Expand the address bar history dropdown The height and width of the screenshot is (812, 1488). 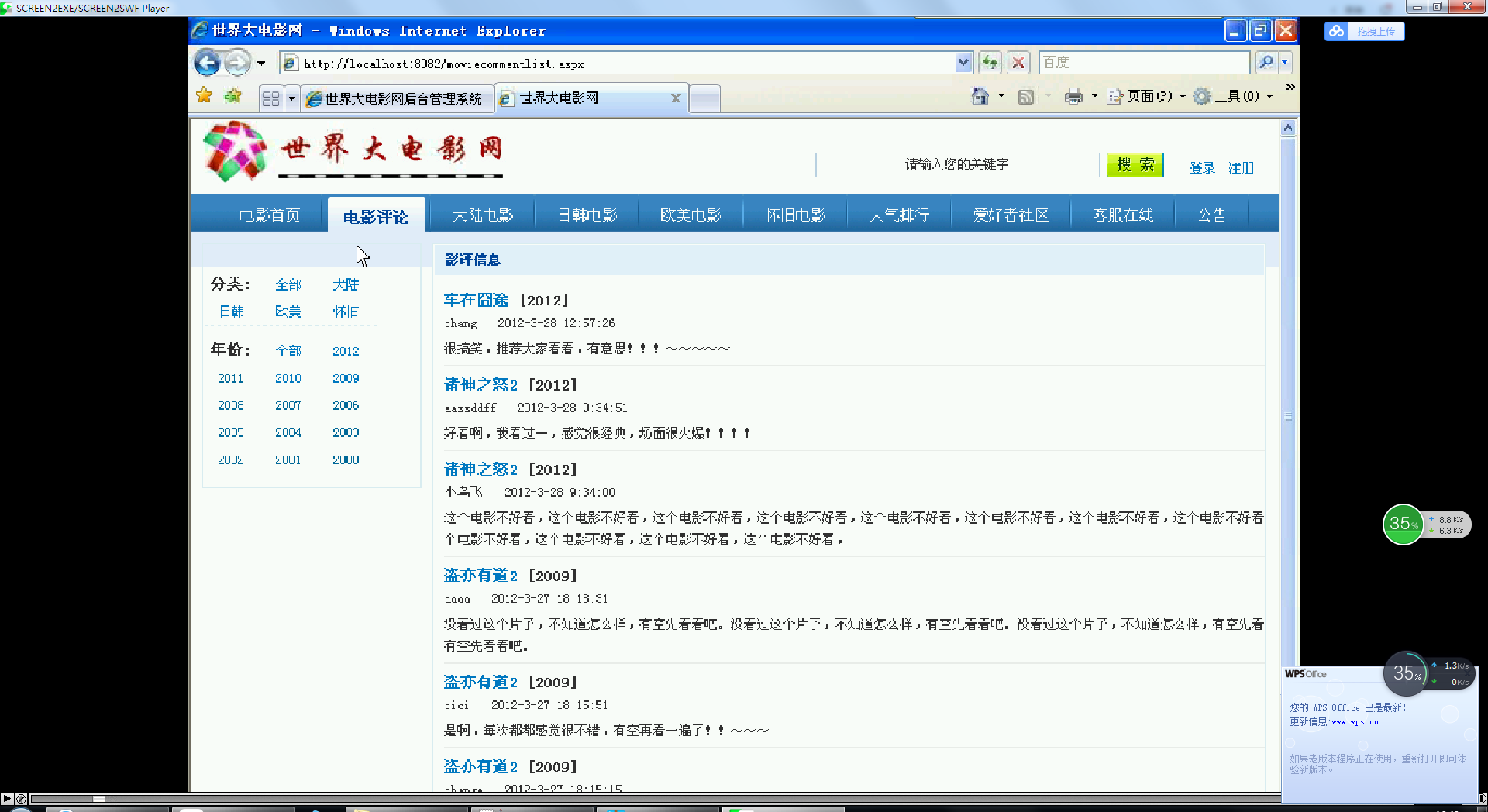point(963,63)
